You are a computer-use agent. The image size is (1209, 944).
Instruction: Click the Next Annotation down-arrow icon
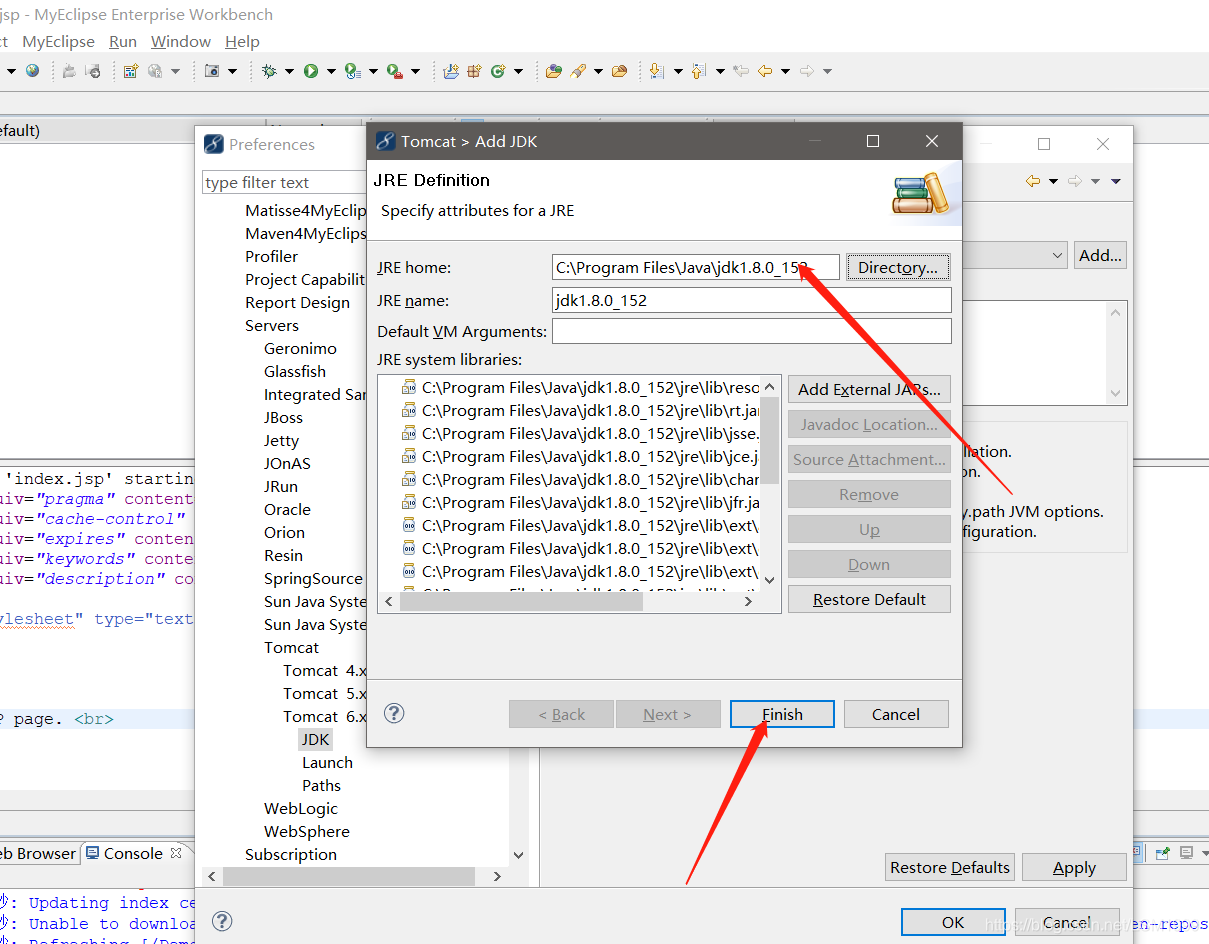(656, 71)
